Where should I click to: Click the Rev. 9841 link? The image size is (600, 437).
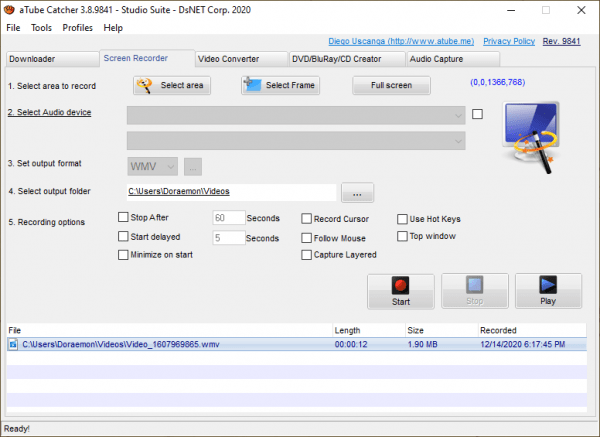561,41
